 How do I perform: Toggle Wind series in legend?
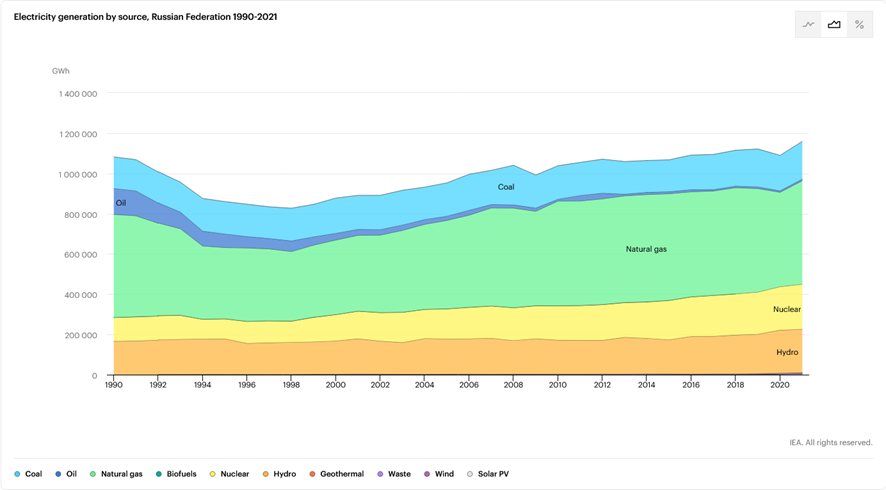[x=439, y=474]
